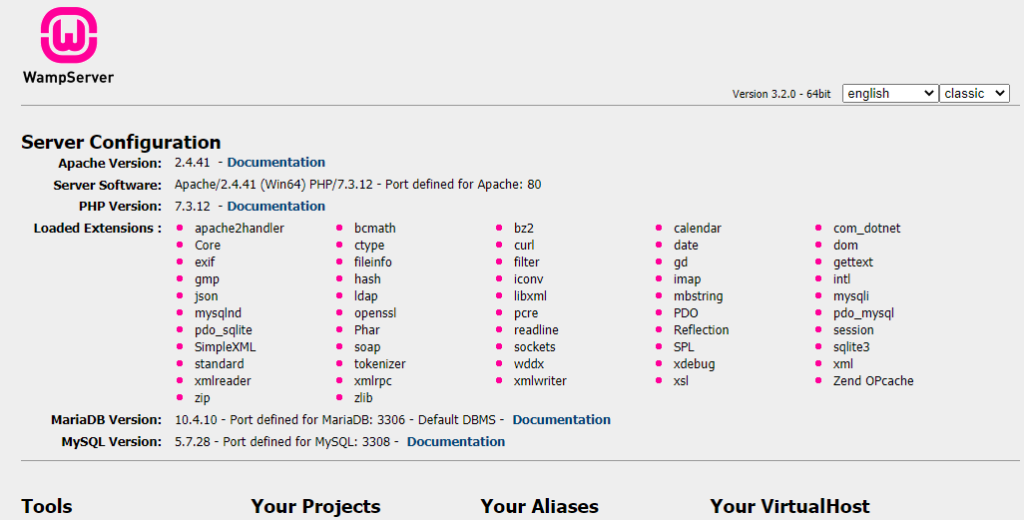Click the zip extension entry
Viewport: 1024px width, 520px height.
202,398
